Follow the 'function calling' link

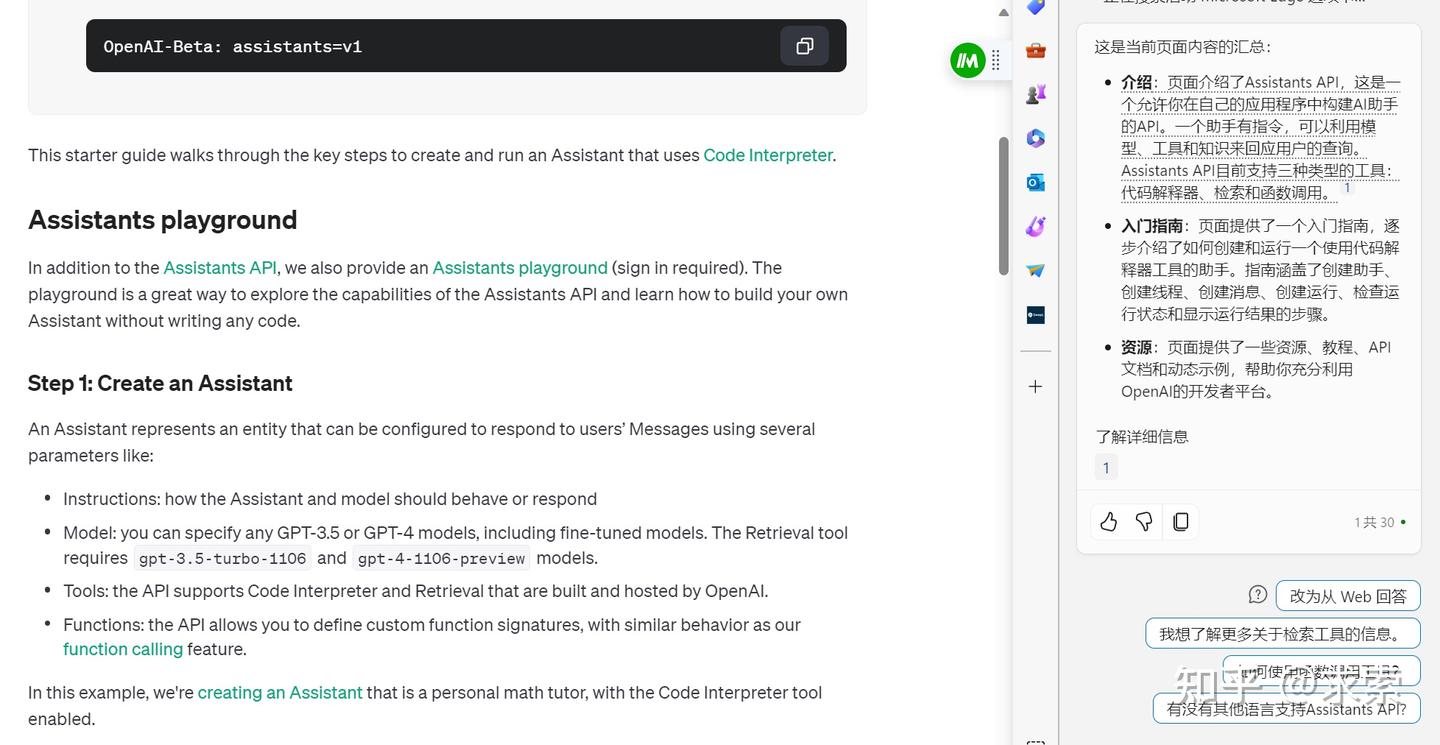tap(123, 649)
